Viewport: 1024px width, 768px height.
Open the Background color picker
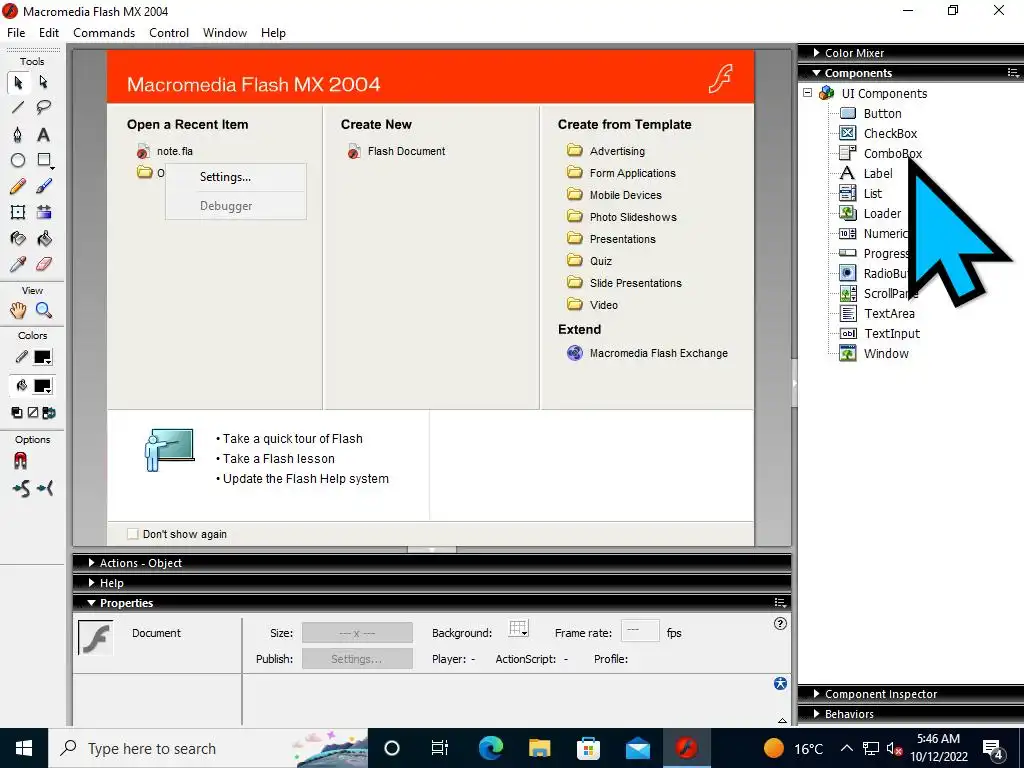click(x=519, y=629)
